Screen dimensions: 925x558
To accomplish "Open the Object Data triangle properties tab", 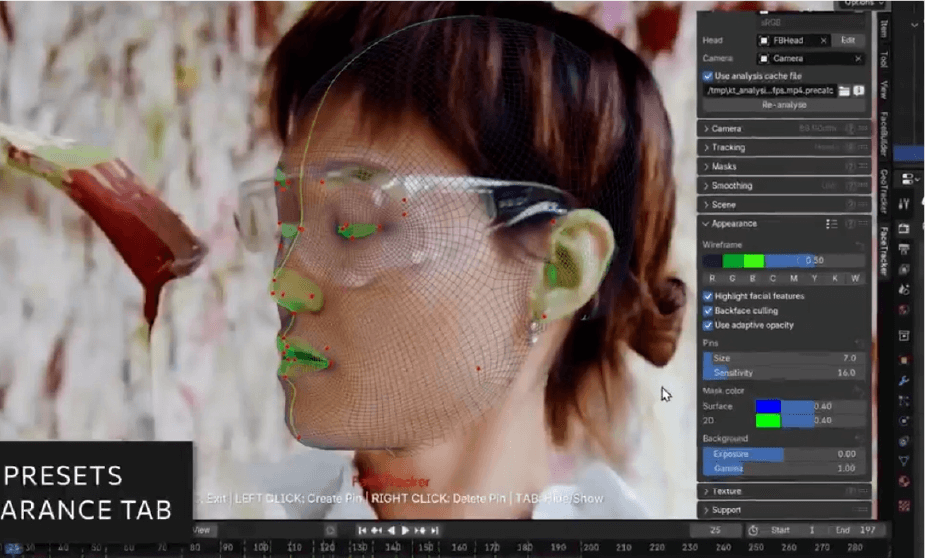I will [904, 461].
